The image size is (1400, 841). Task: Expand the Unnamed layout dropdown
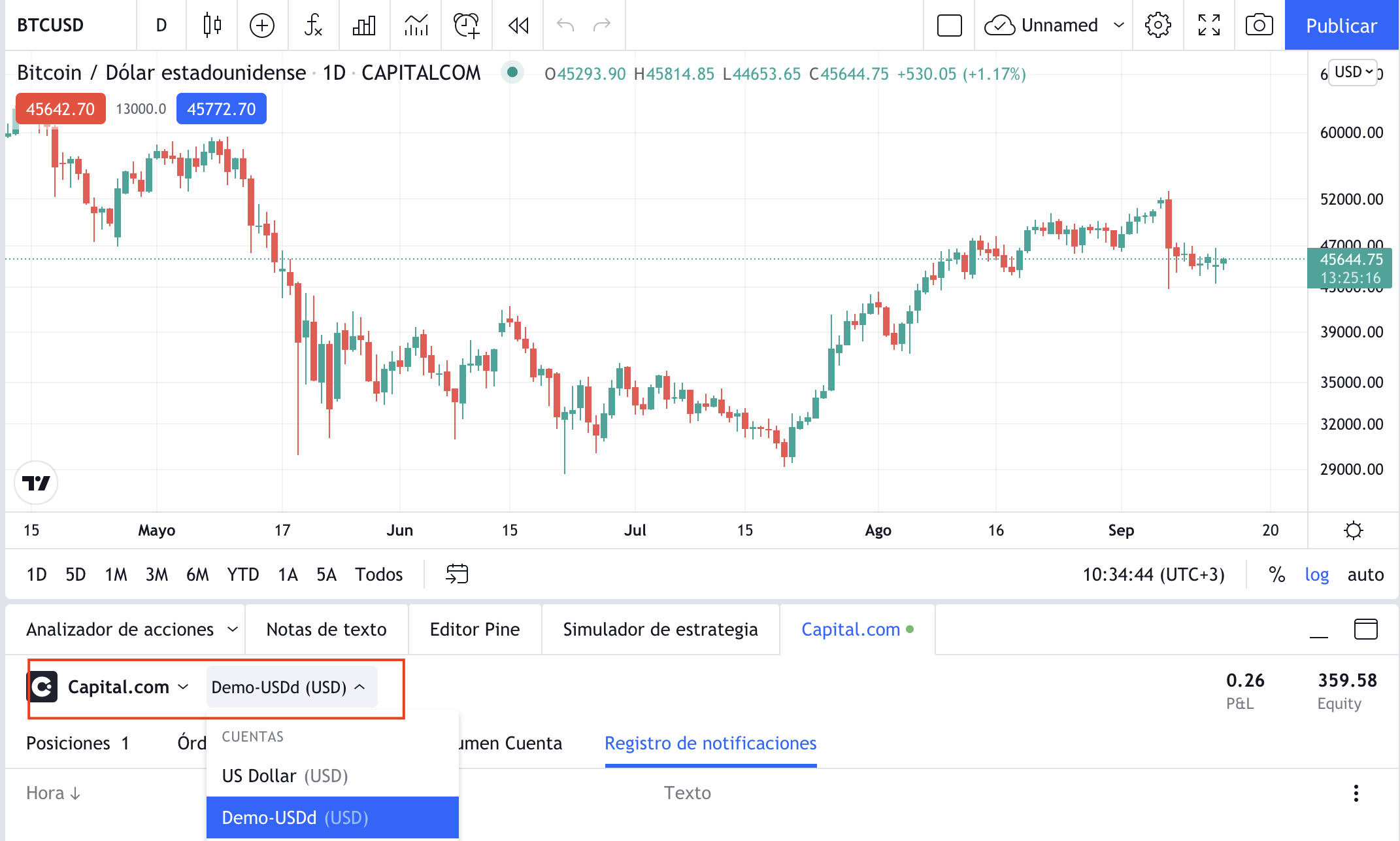point(1118,26)
